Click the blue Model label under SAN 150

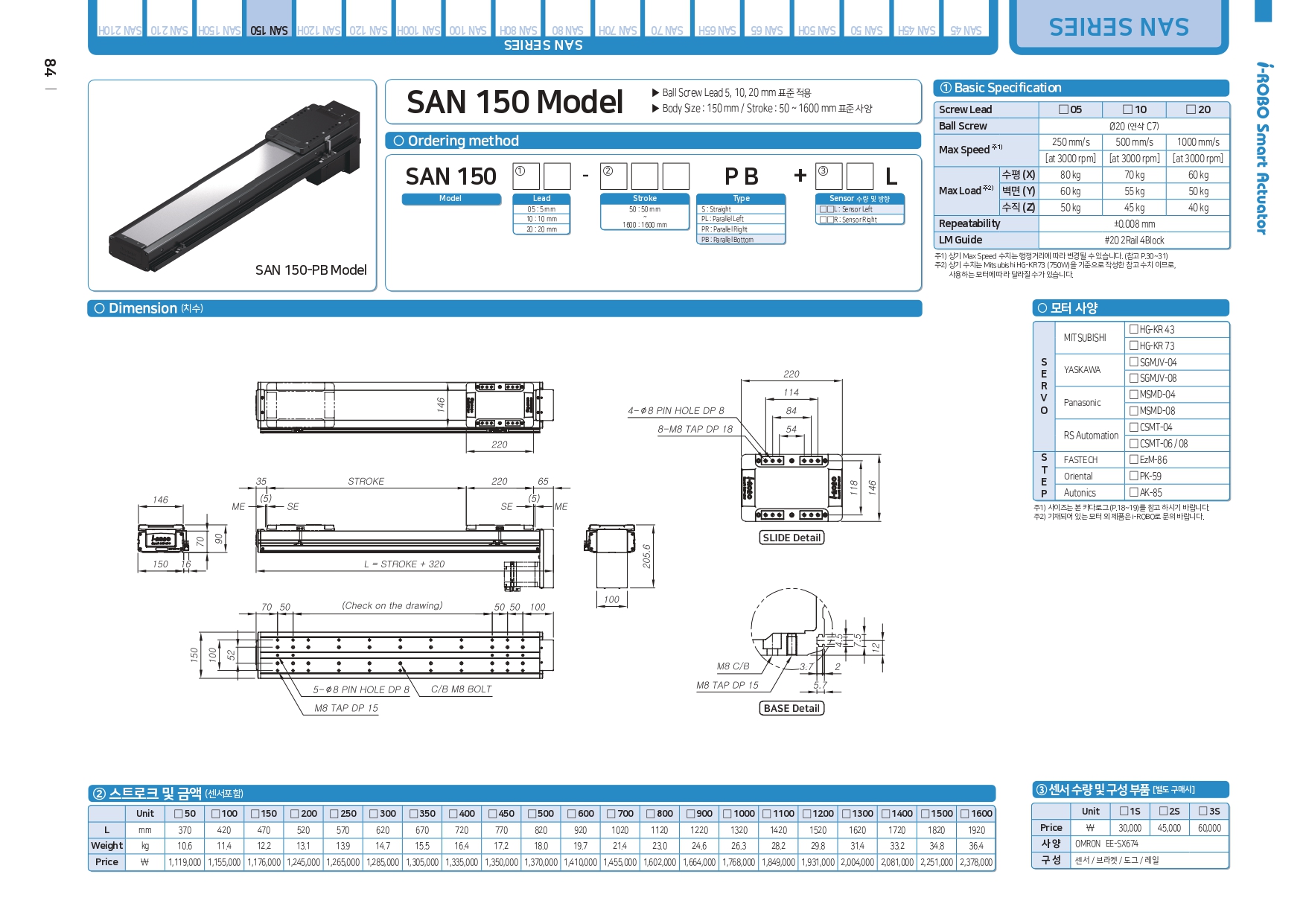coord(451,199)
